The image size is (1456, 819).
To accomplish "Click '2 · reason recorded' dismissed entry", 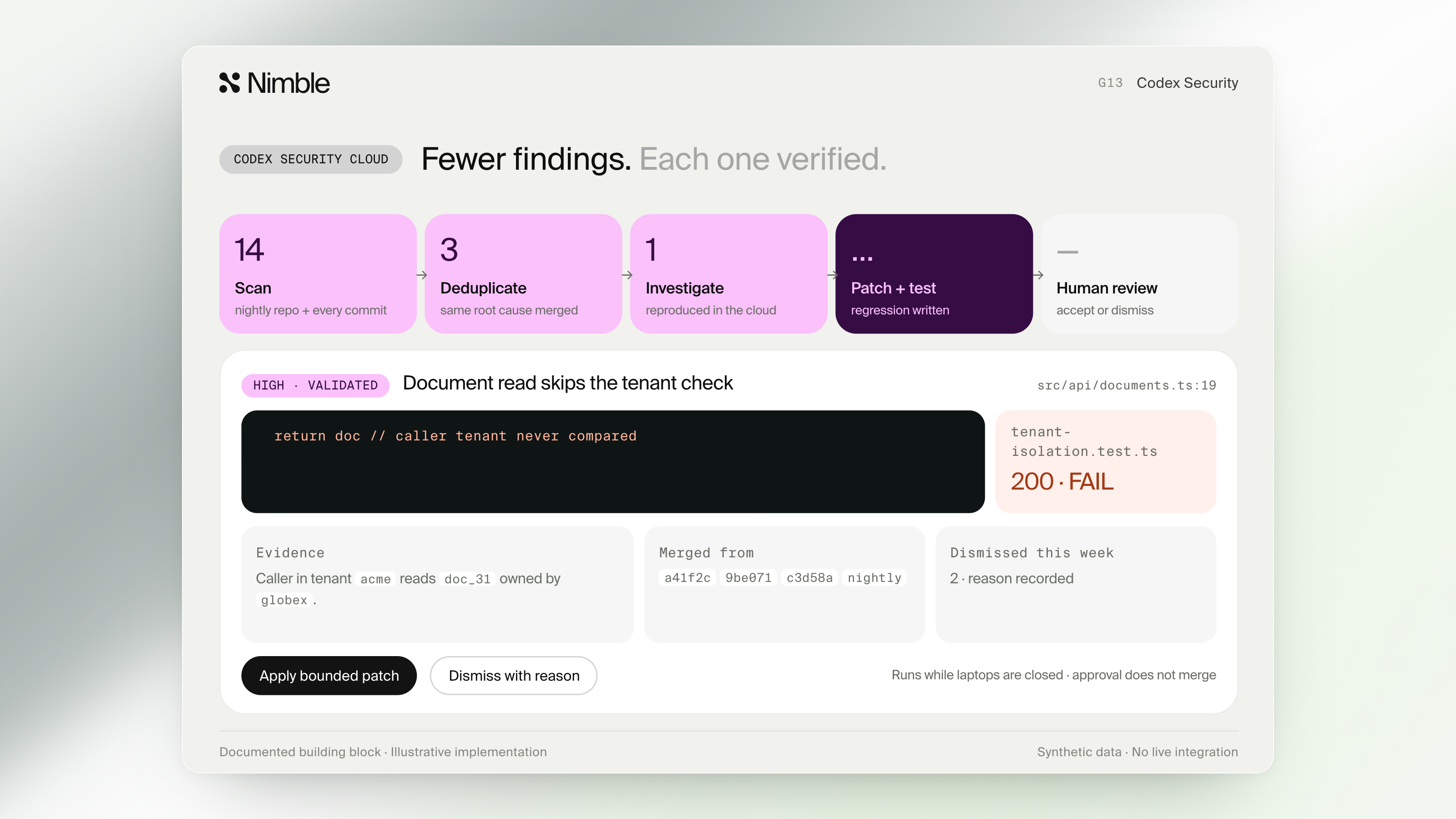I will click(x=1011, y=578).
